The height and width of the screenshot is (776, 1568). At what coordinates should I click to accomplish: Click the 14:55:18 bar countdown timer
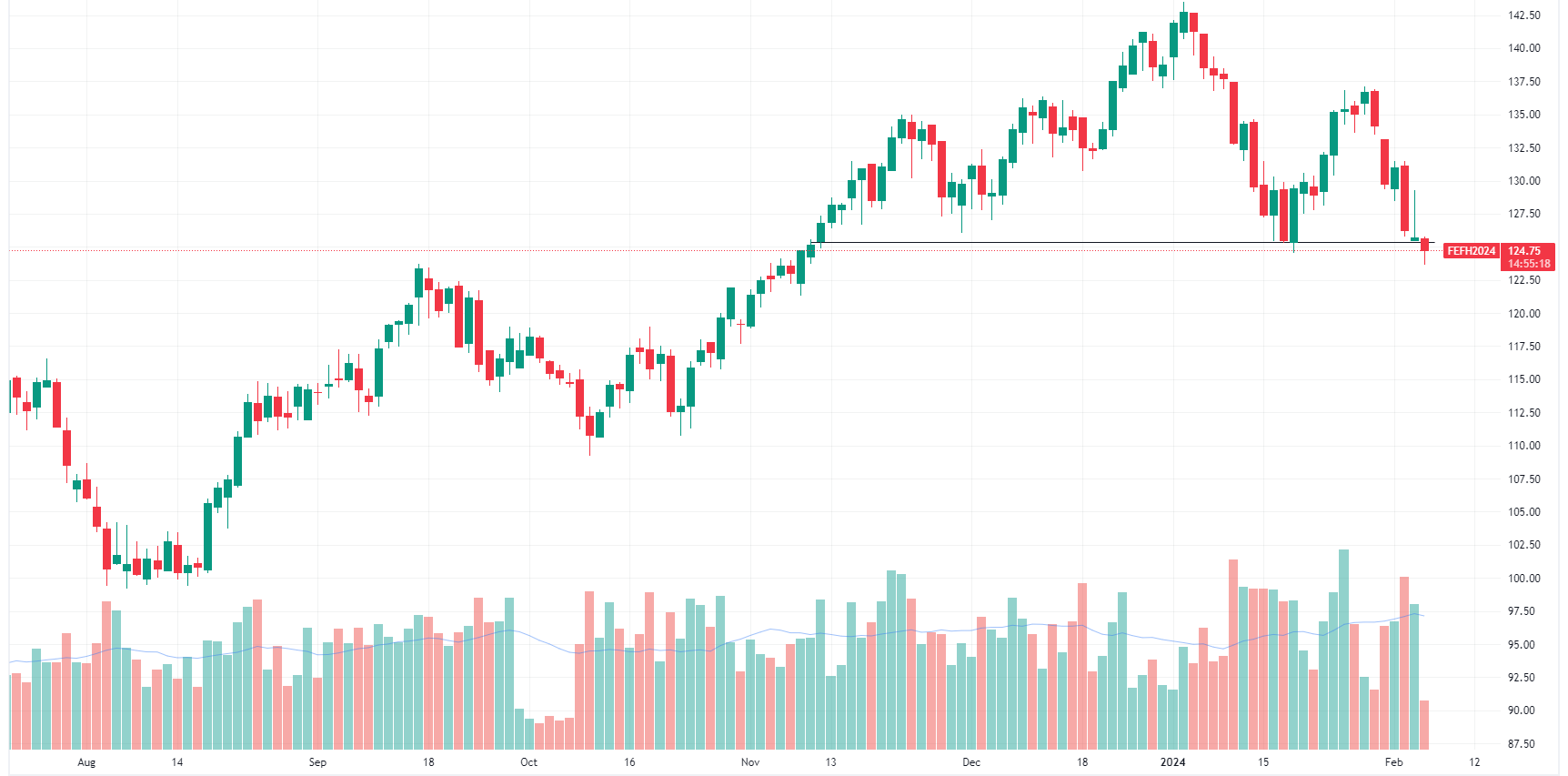[1529, 264]
